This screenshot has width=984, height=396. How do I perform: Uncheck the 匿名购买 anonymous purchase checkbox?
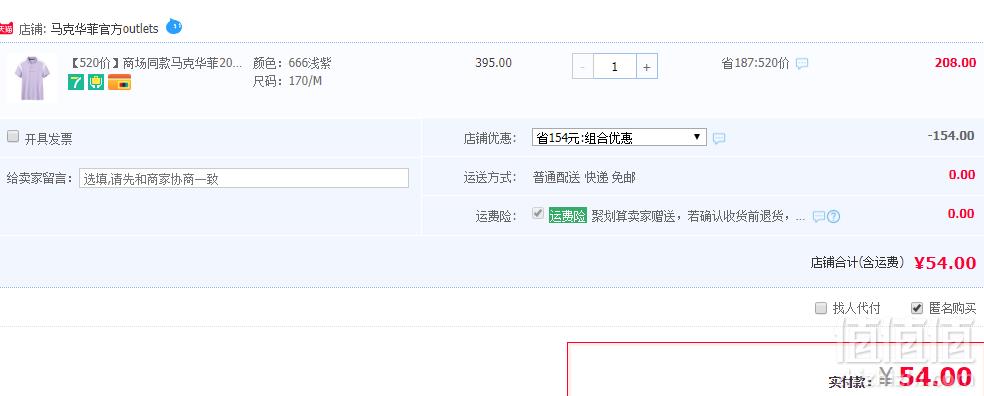click(917, 308)
